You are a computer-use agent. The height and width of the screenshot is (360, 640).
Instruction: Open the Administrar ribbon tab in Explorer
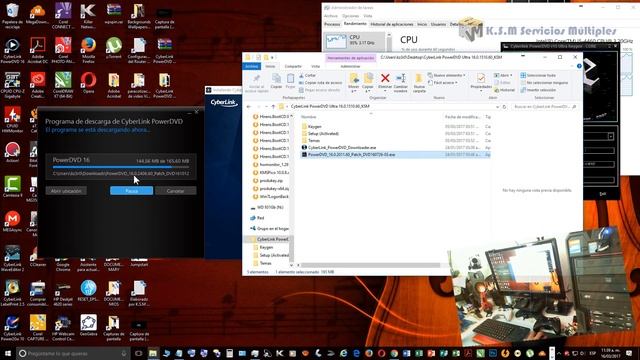pos(350,66)
